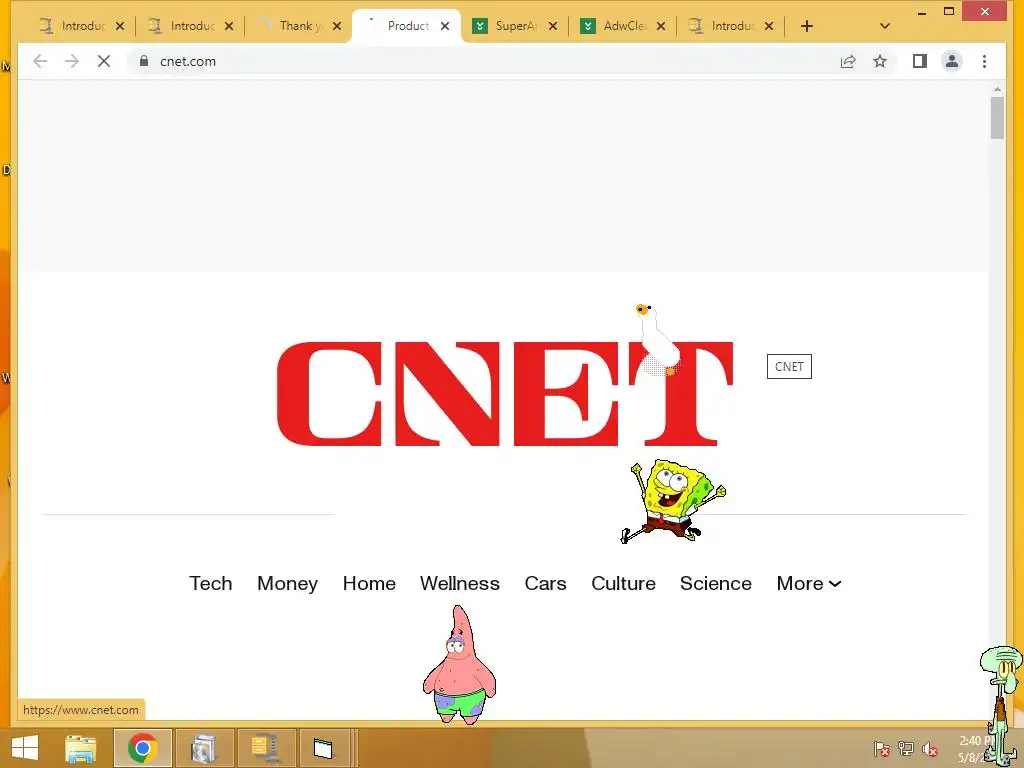Bookmark this page with the star icon

click(880, 61)
